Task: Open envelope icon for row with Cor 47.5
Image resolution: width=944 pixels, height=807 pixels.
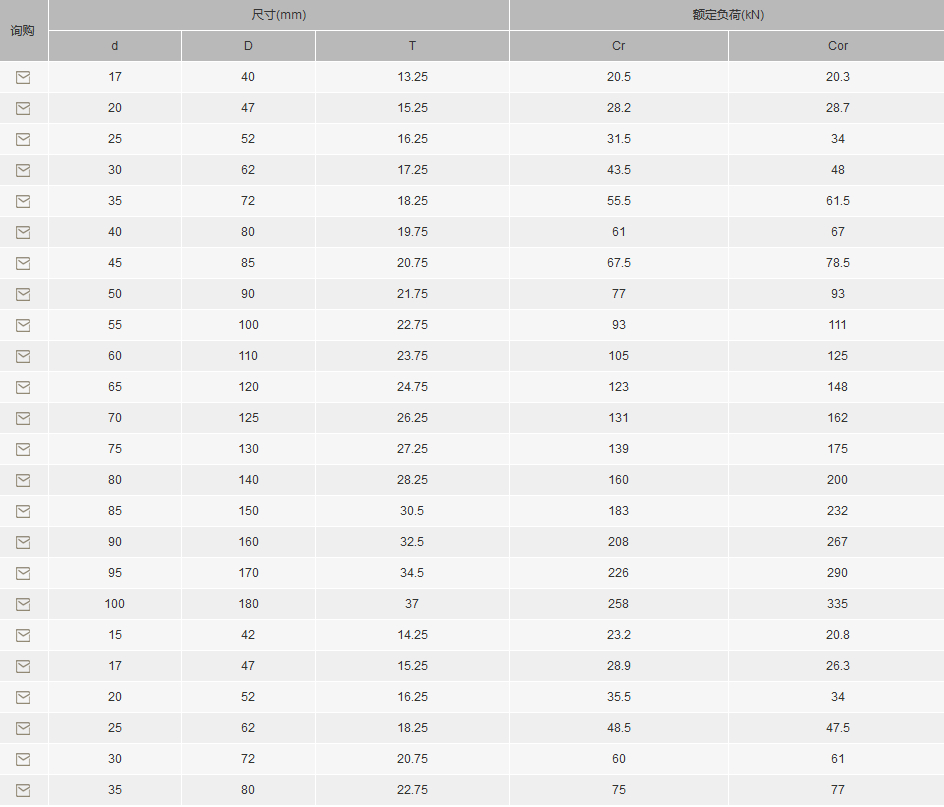Action: (23, 729)
